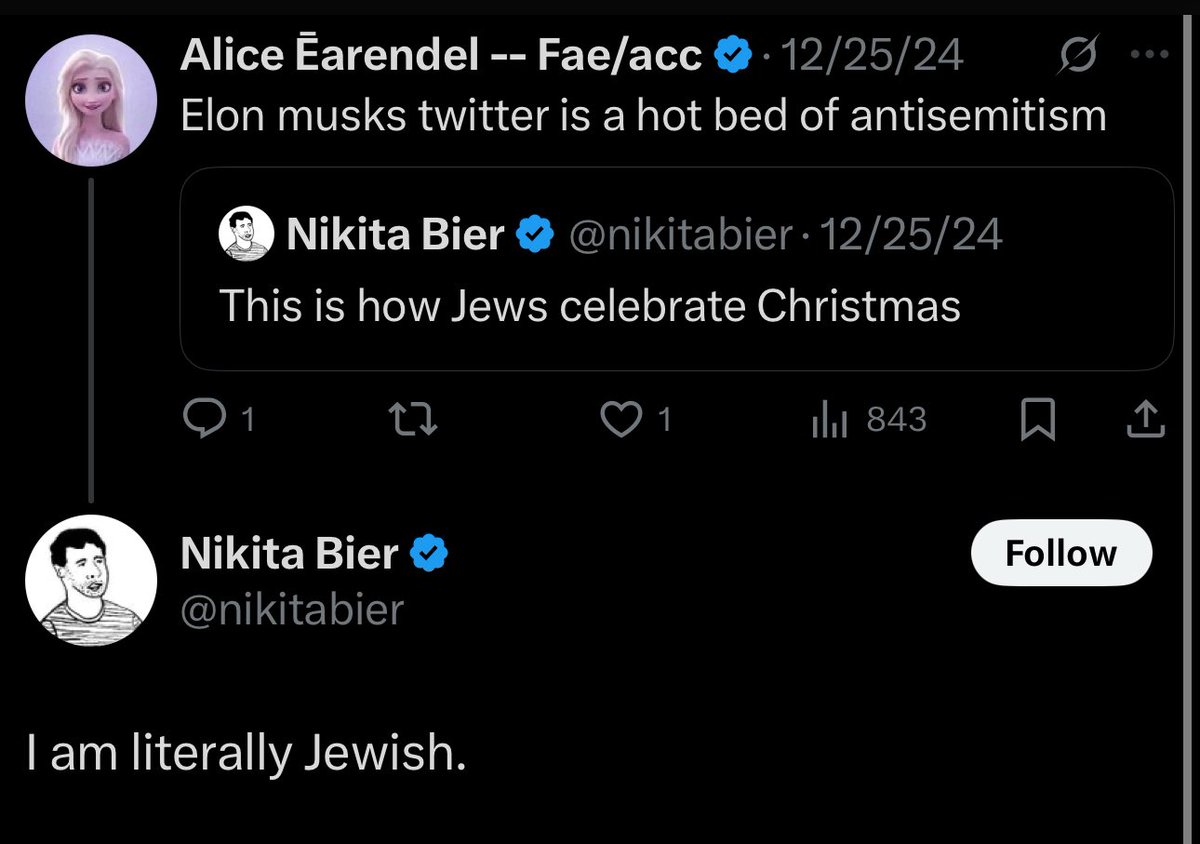The image size is (1200, 844).
Task: Reply to Alice Ēarendel's tweet
Action: click(207, 421)
